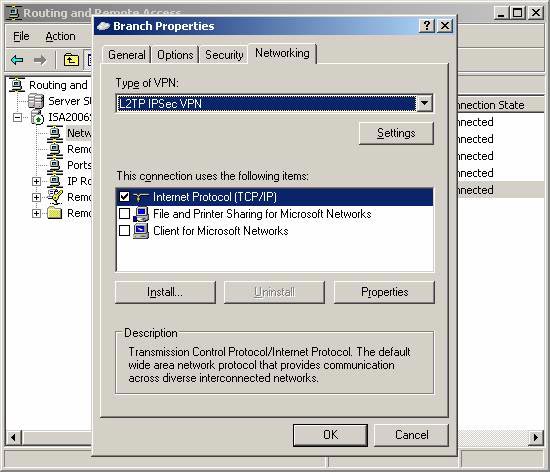Click the Back arrow toolbar icon
The image size is (550, 472).
pyautogui.click(x=17, y=60)
